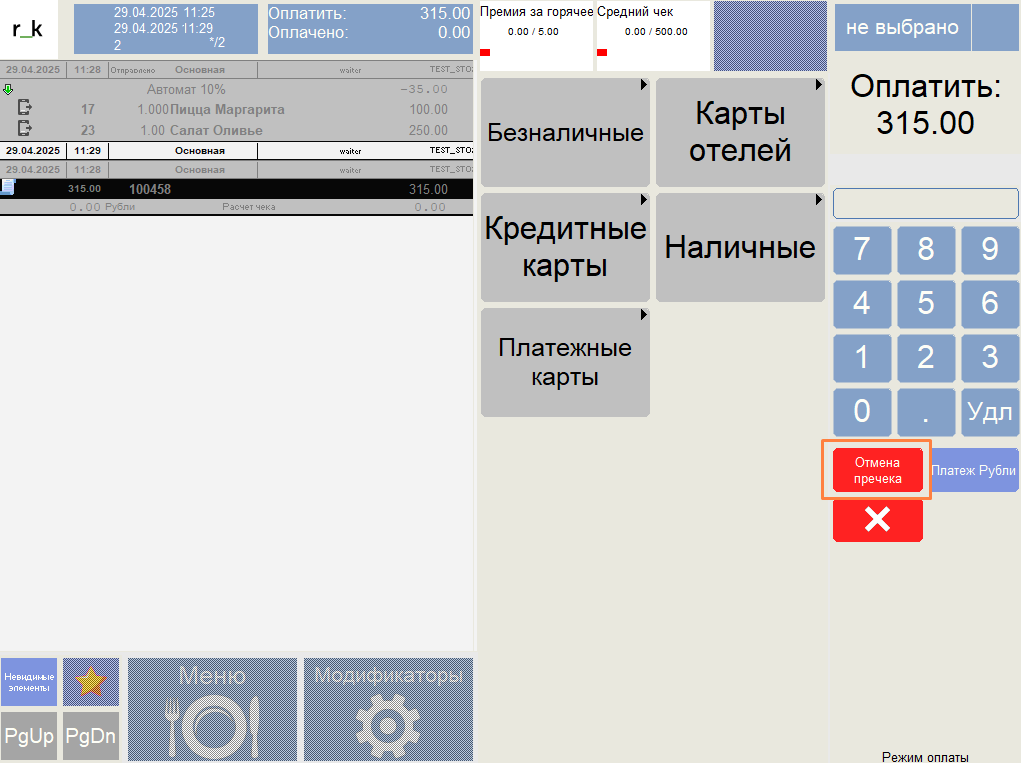Click the gold star favorites icon
Image resolution: width=1021 pixels, height=763 pixels.
[91, 682]
